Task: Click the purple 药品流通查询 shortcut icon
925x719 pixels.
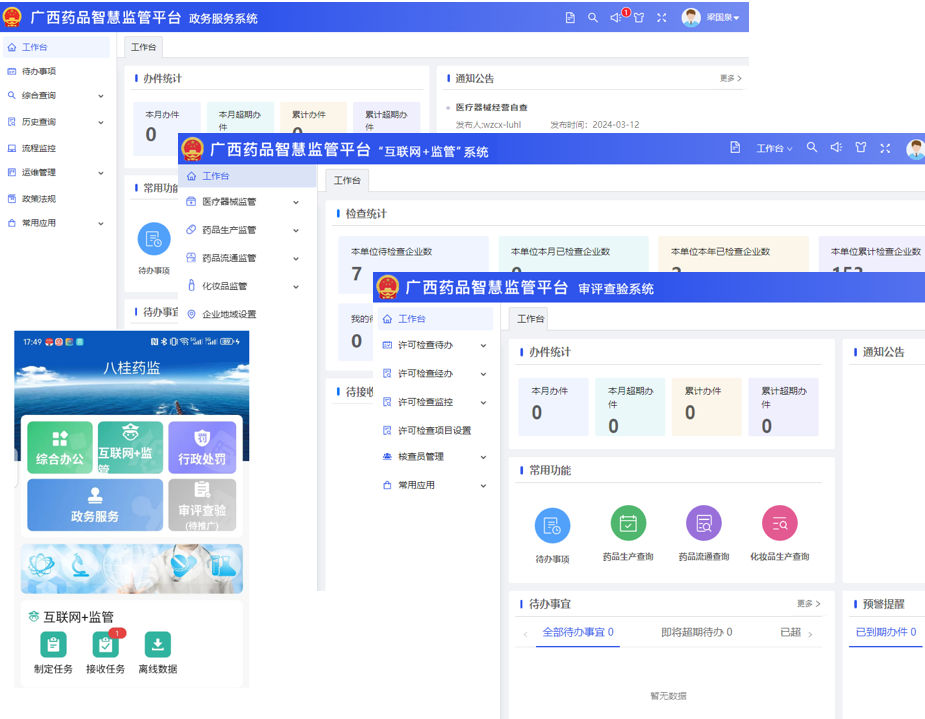Action: pos(704,524)
